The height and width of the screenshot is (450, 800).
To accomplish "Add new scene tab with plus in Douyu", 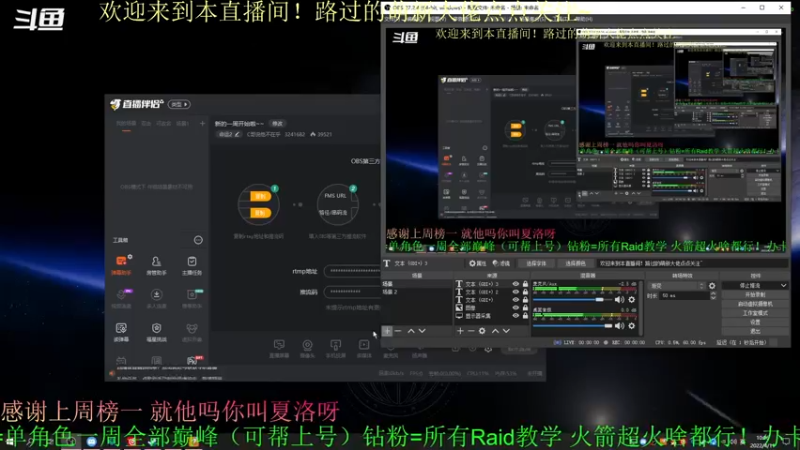I will pyautogui.click(x=202, y=123).
